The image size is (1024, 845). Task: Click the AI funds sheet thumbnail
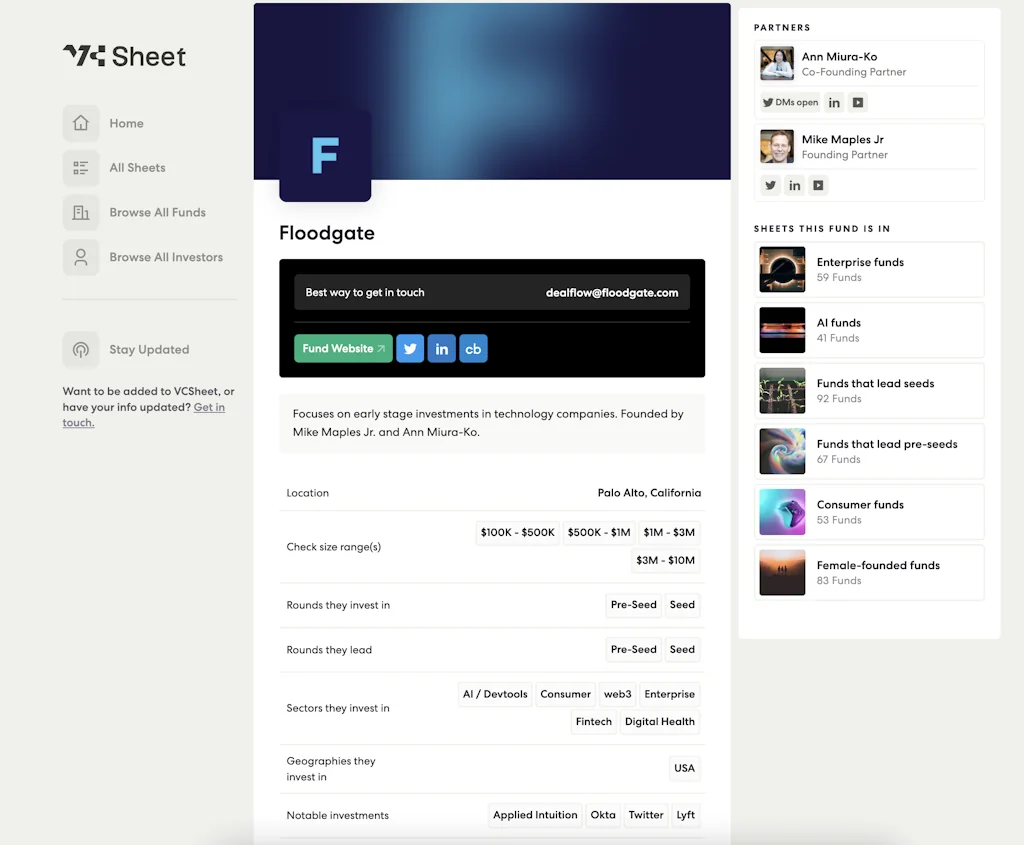[782, 330]
